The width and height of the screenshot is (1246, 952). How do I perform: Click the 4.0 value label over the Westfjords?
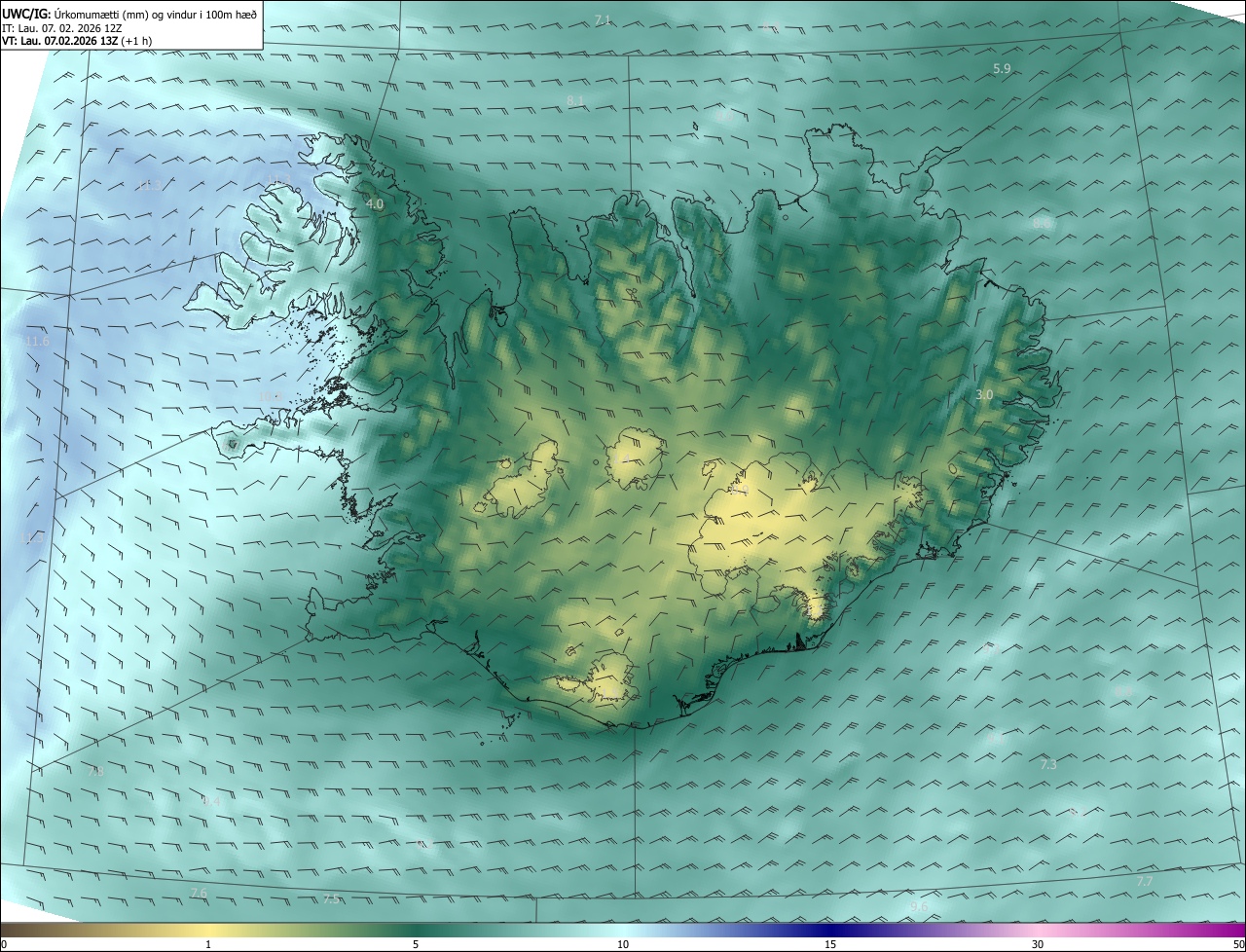point(375,204)
